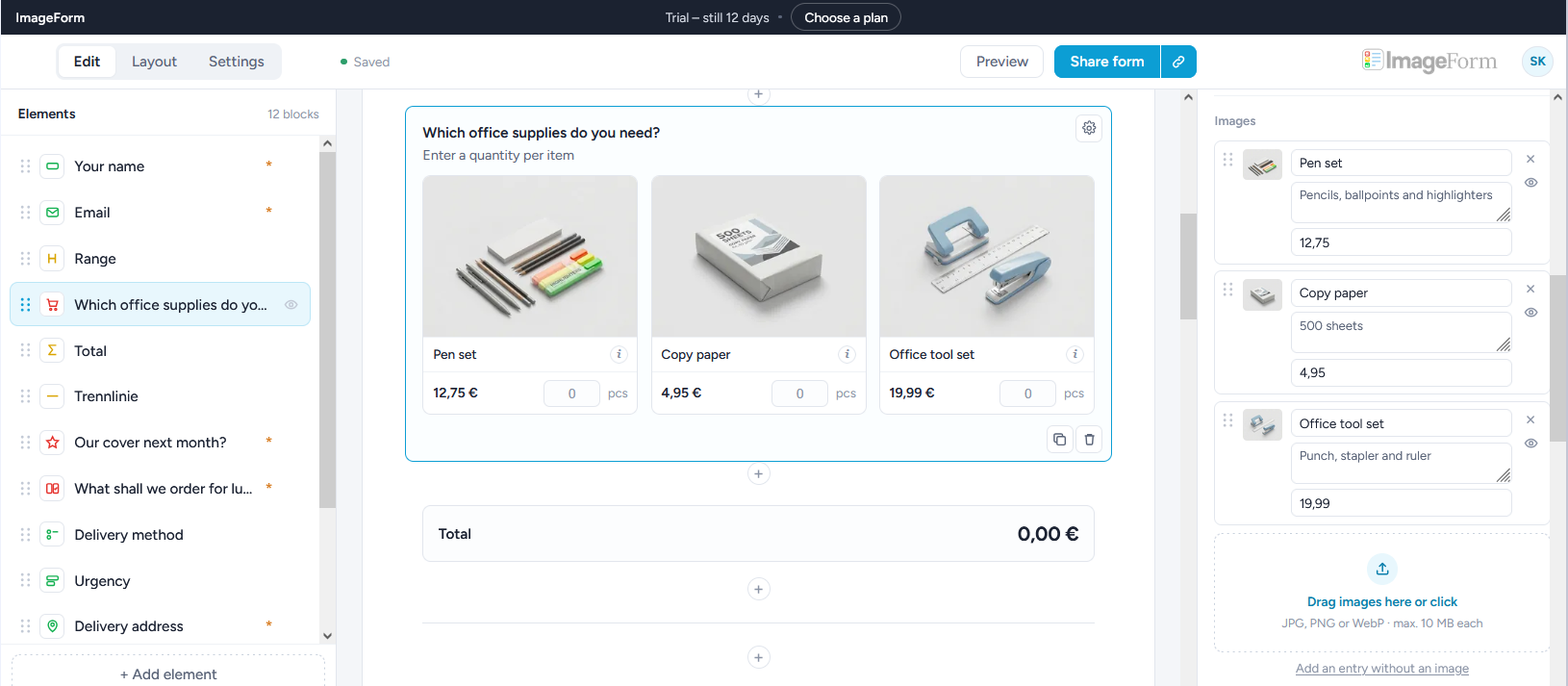1568x686 pixels.
Task: Insert block above the office supplies block
Action: (758, 94)
